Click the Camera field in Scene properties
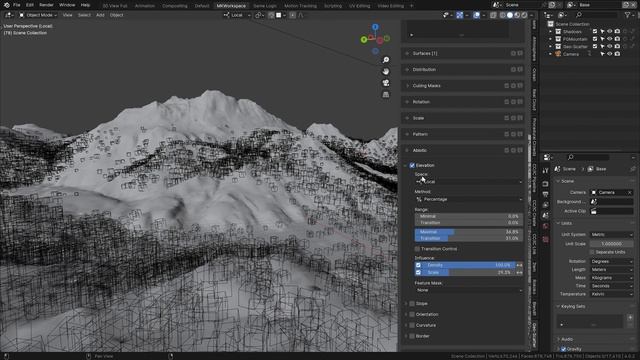This screenshot has height=360, width=640. tap(612, 192)
